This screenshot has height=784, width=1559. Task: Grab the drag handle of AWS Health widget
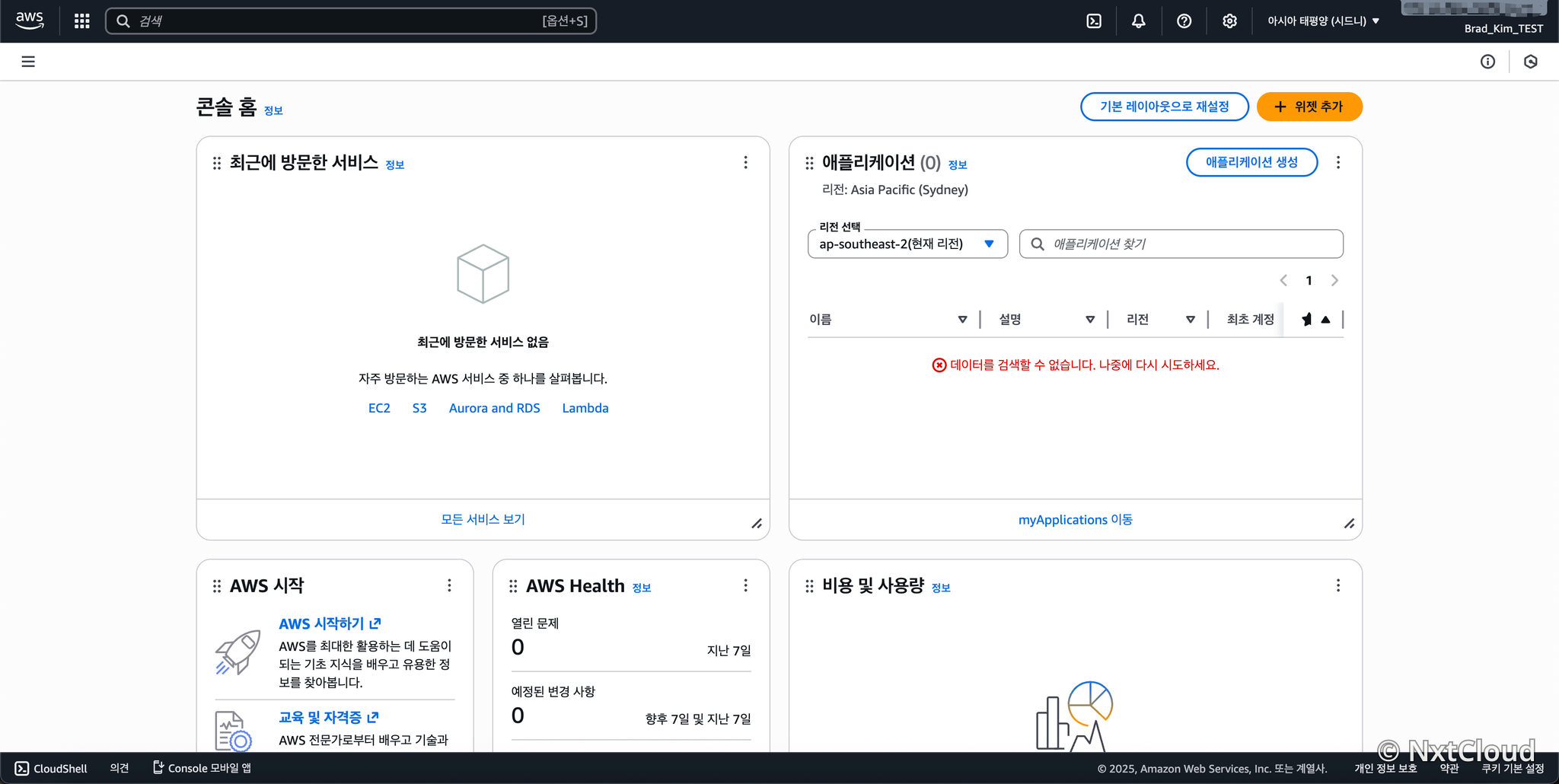pos(513,586)
